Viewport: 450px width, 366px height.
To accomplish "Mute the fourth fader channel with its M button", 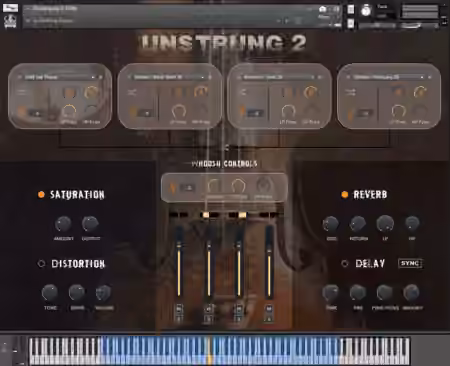I will click(x=269, y=309).
